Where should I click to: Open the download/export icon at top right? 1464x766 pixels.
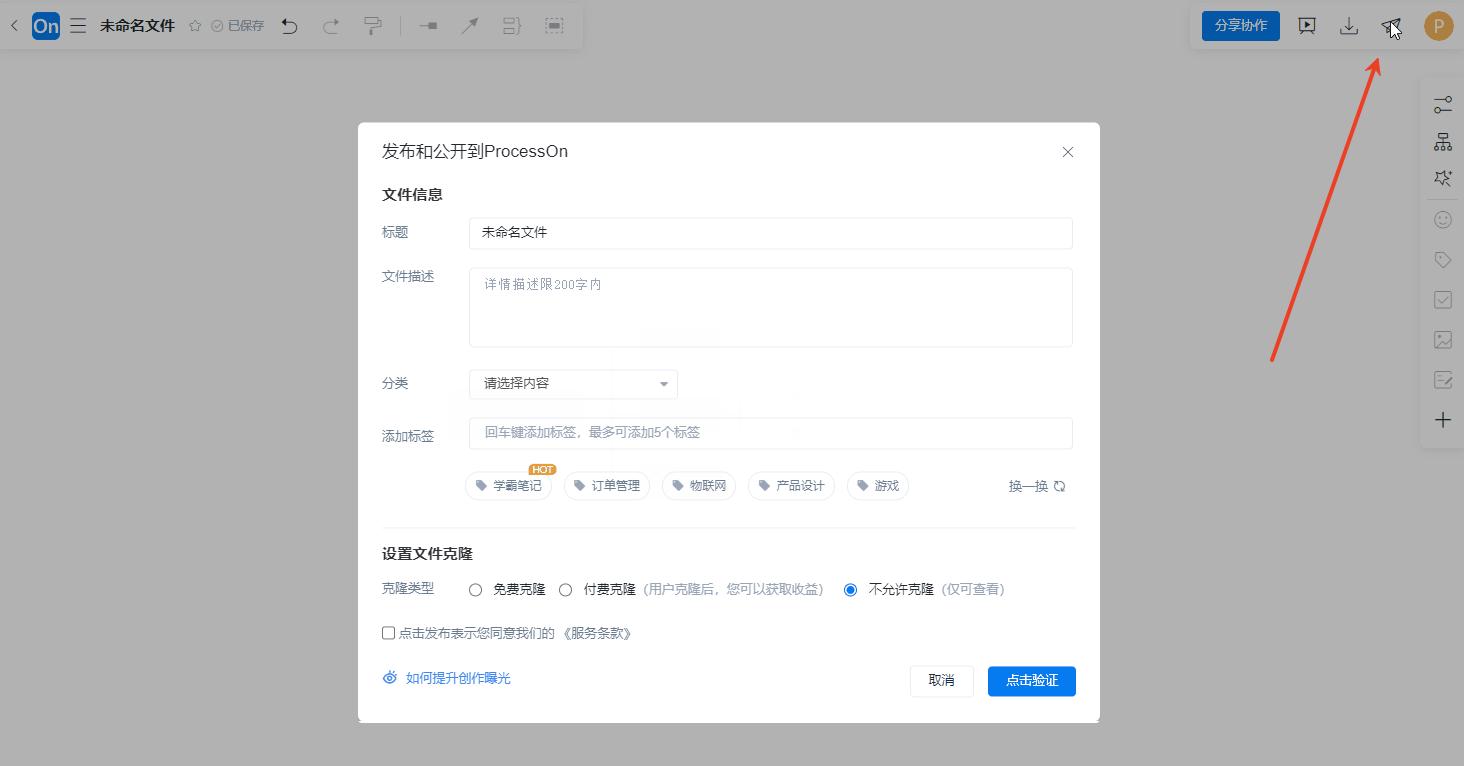(1349, 26)
